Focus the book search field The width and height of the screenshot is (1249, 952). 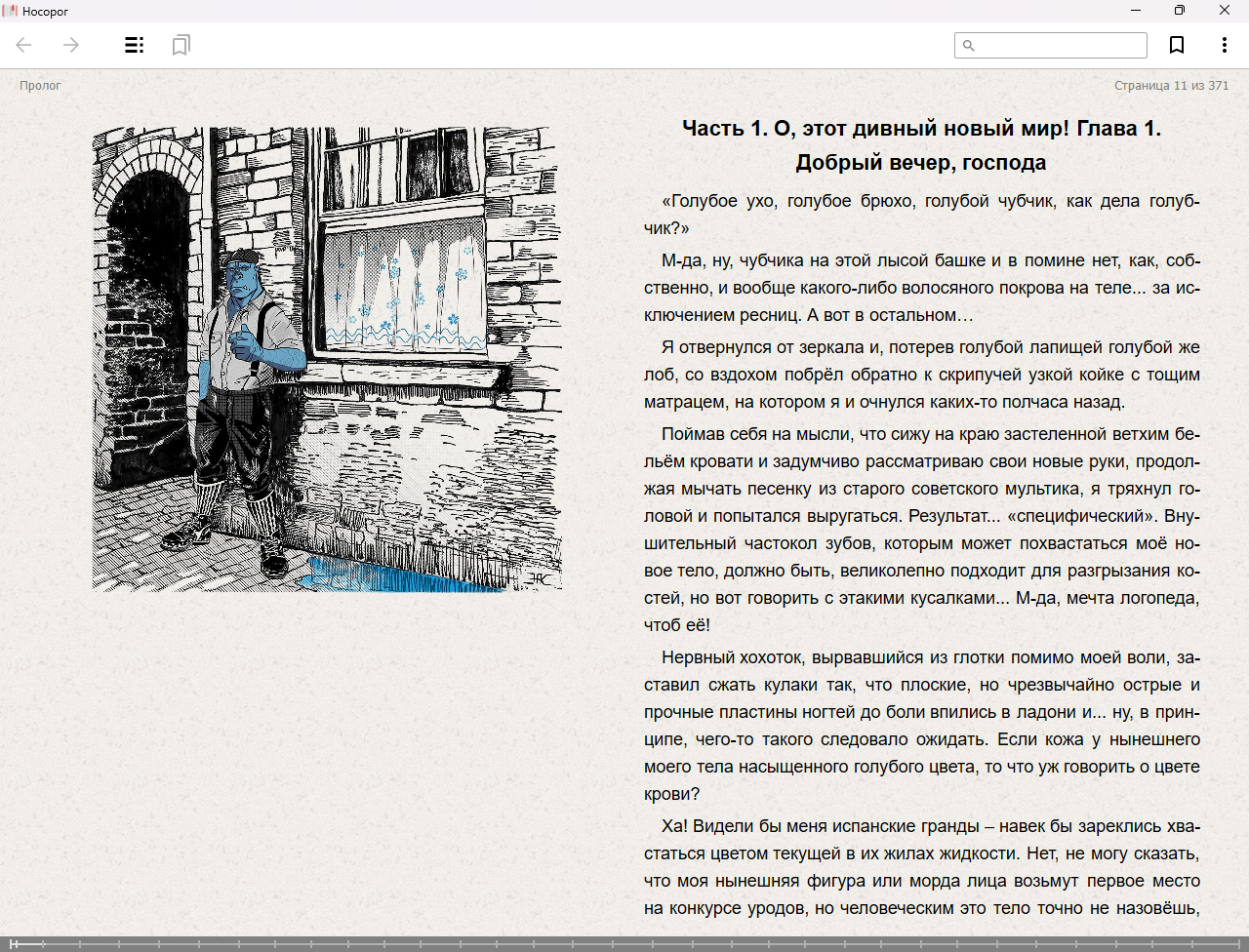pos(1051,45)
